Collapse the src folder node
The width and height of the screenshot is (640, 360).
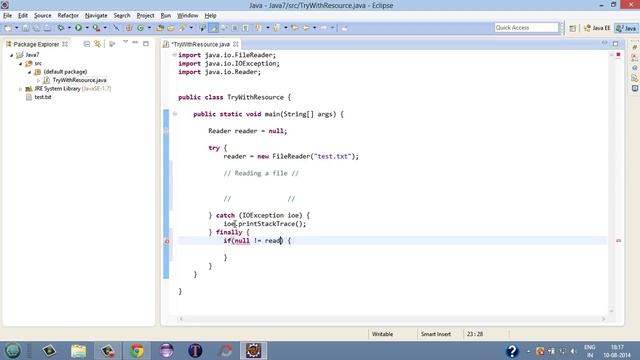(20, 64)
